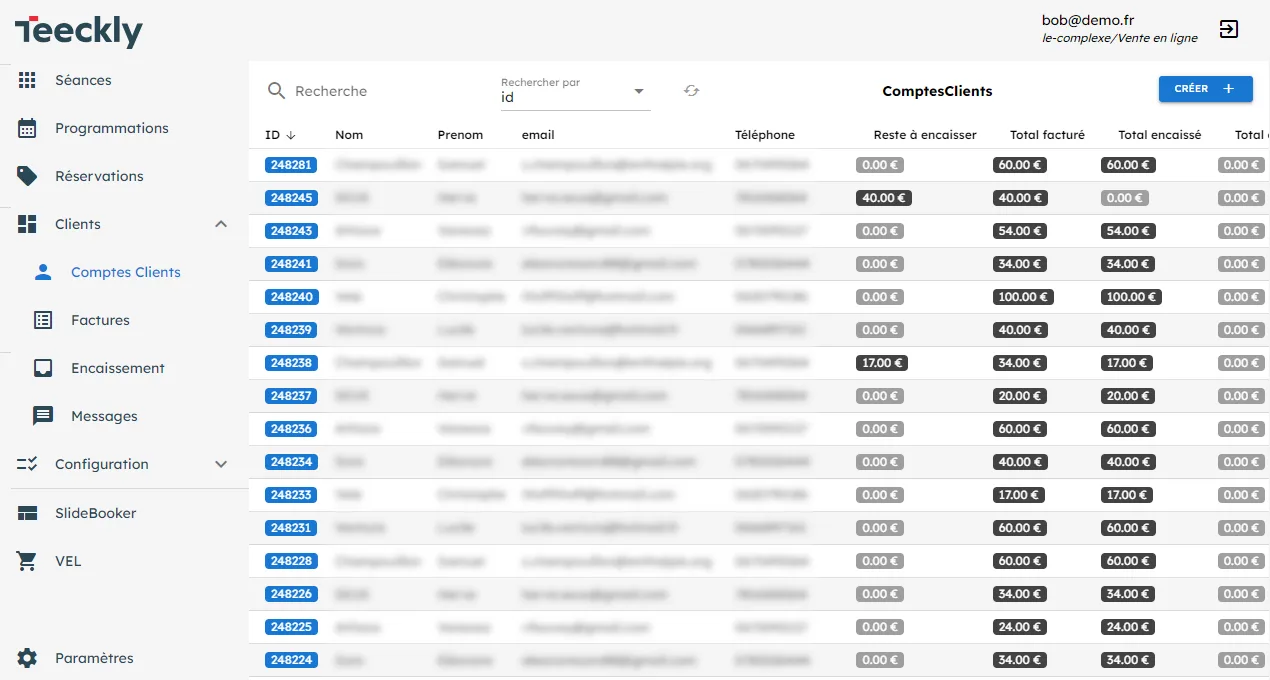Click the Séances grid icon
The height and width of the screenshot is (680, 1270).
click(27, 80)
